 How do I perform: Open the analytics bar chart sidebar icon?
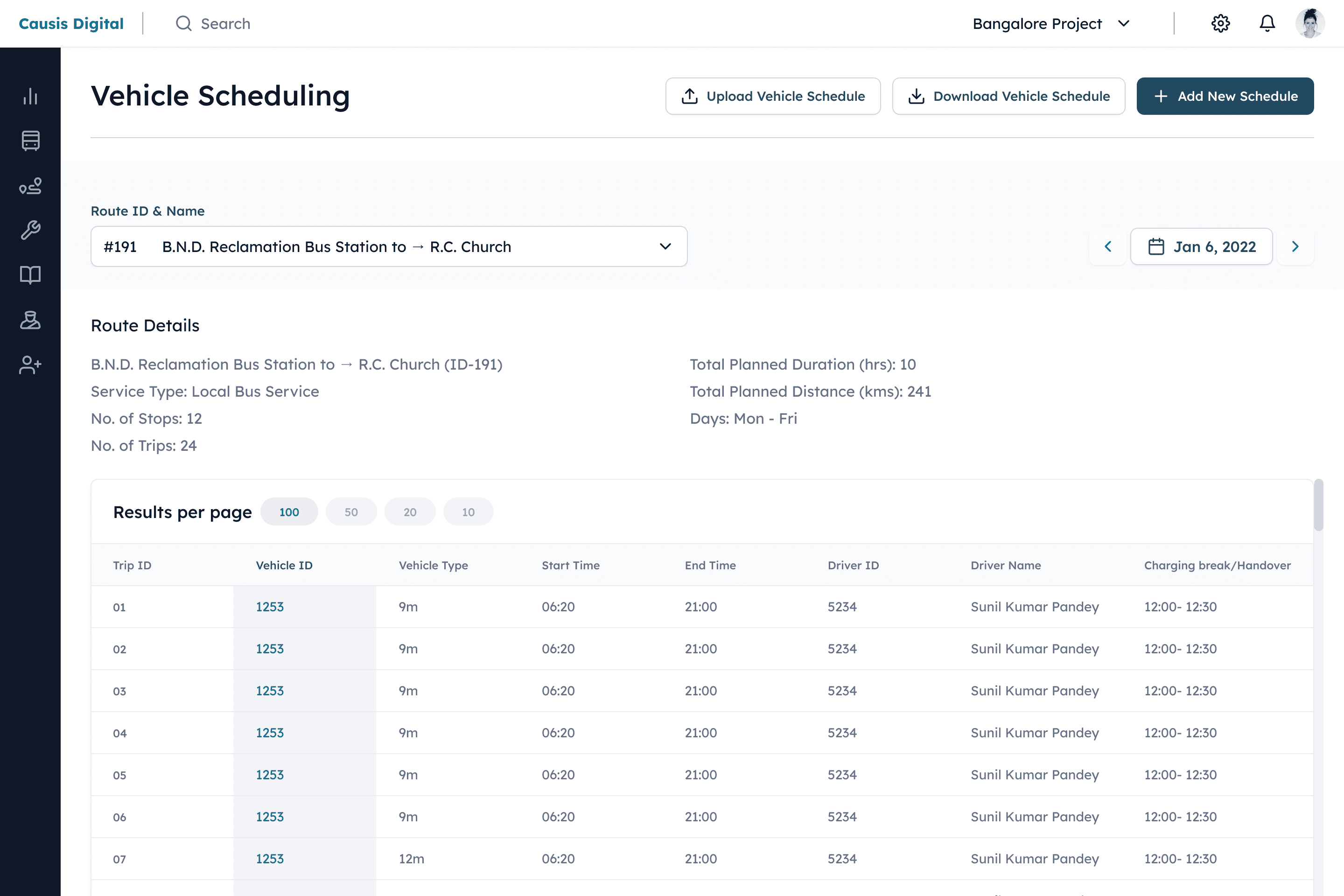tap(30, 96)
